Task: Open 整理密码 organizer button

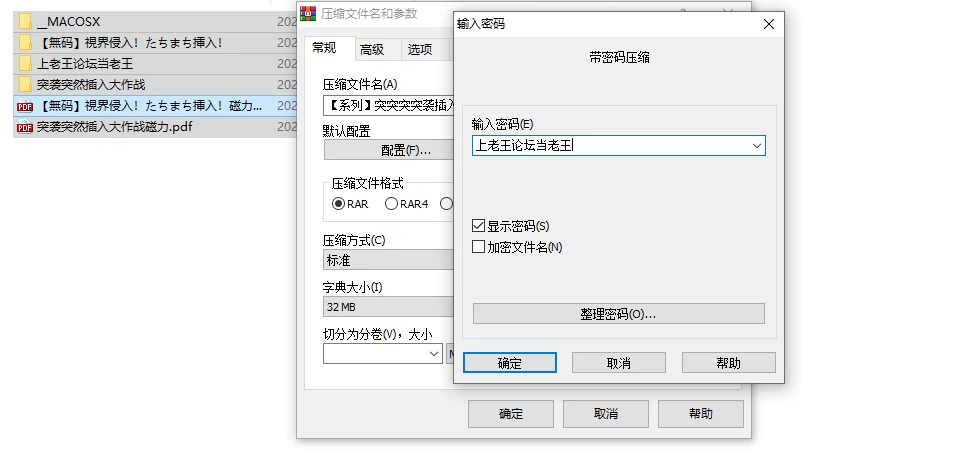Action: pyautogui.click(x=618, y=314)
